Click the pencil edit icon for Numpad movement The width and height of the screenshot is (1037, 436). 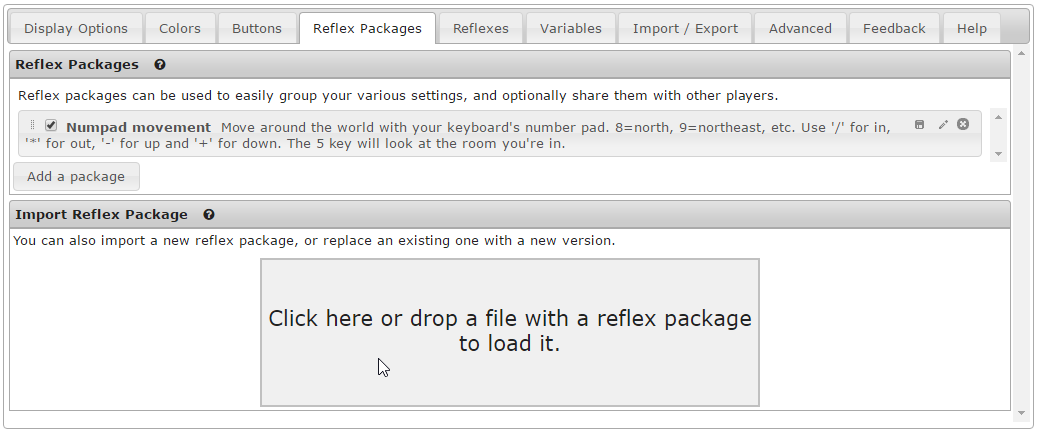(942, 124)
